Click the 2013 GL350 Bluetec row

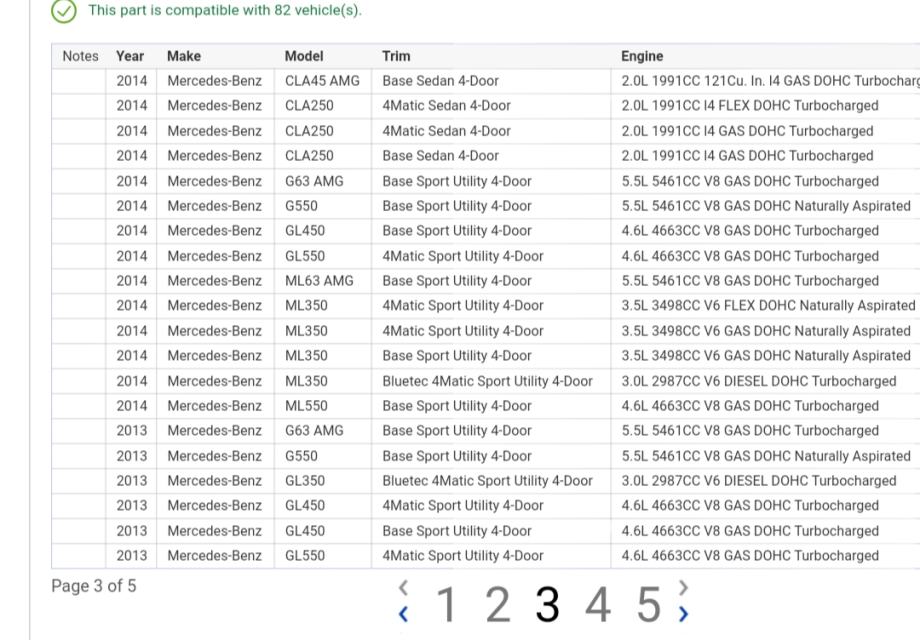487,481
